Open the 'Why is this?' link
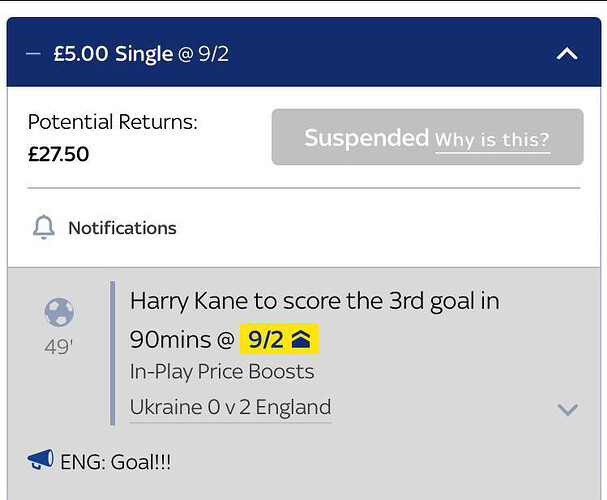Screen dimensions: 607x500 coord(492,139)
